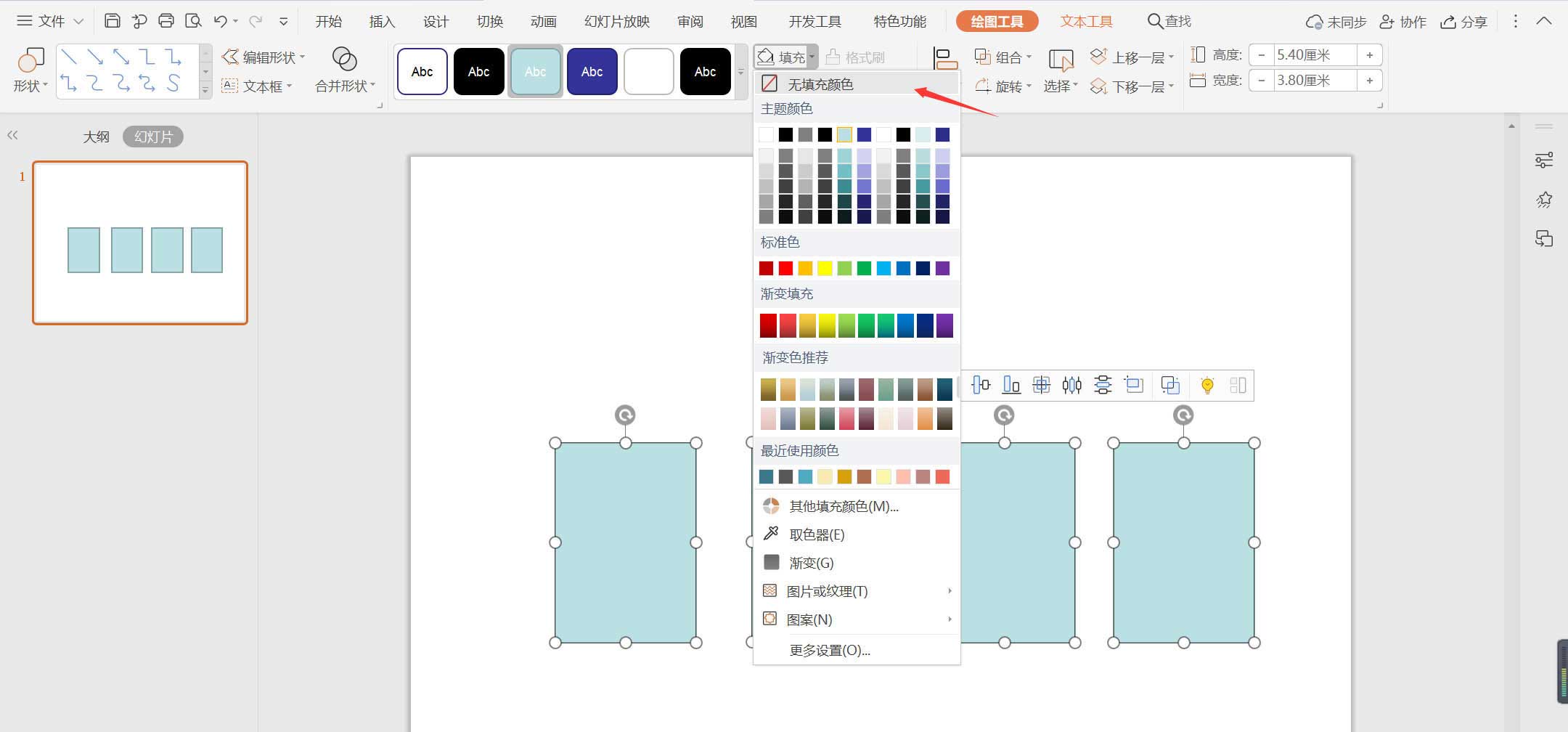The height and width of the screenshot is (732, 1568).
Task: Switch the panel to 大纲 outline view
Action: (96, 137)
